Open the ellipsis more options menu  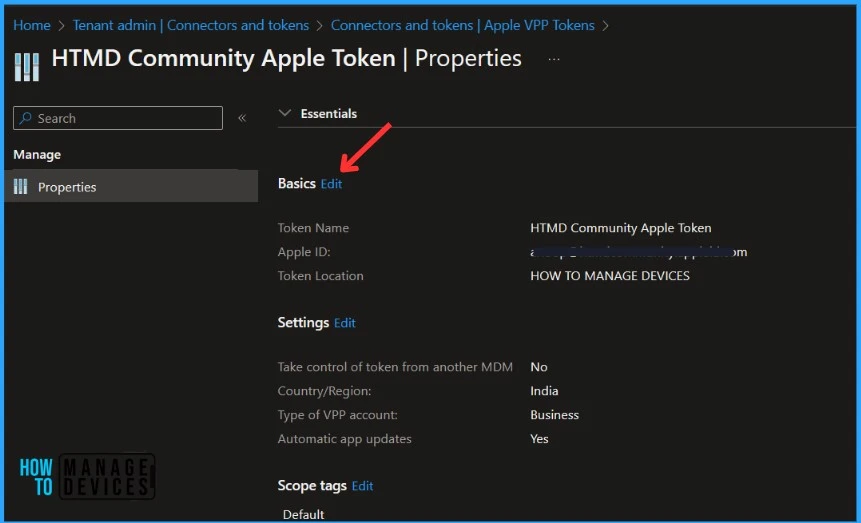click(x=554, y=59)
